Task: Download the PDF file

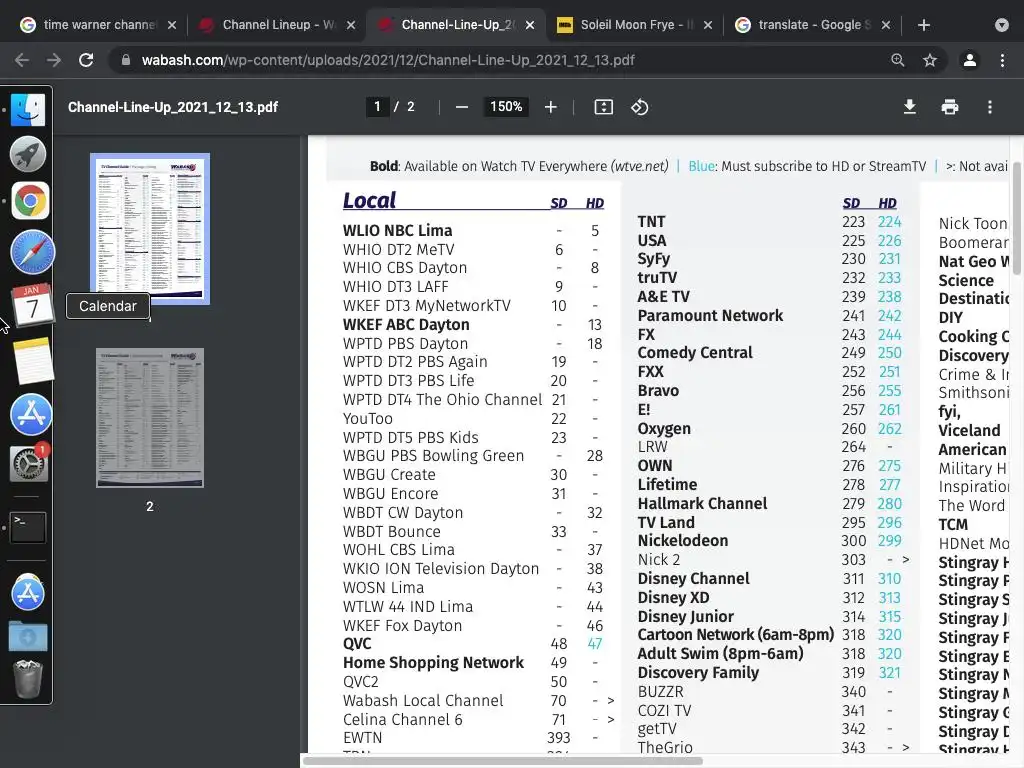Action: 909,107
